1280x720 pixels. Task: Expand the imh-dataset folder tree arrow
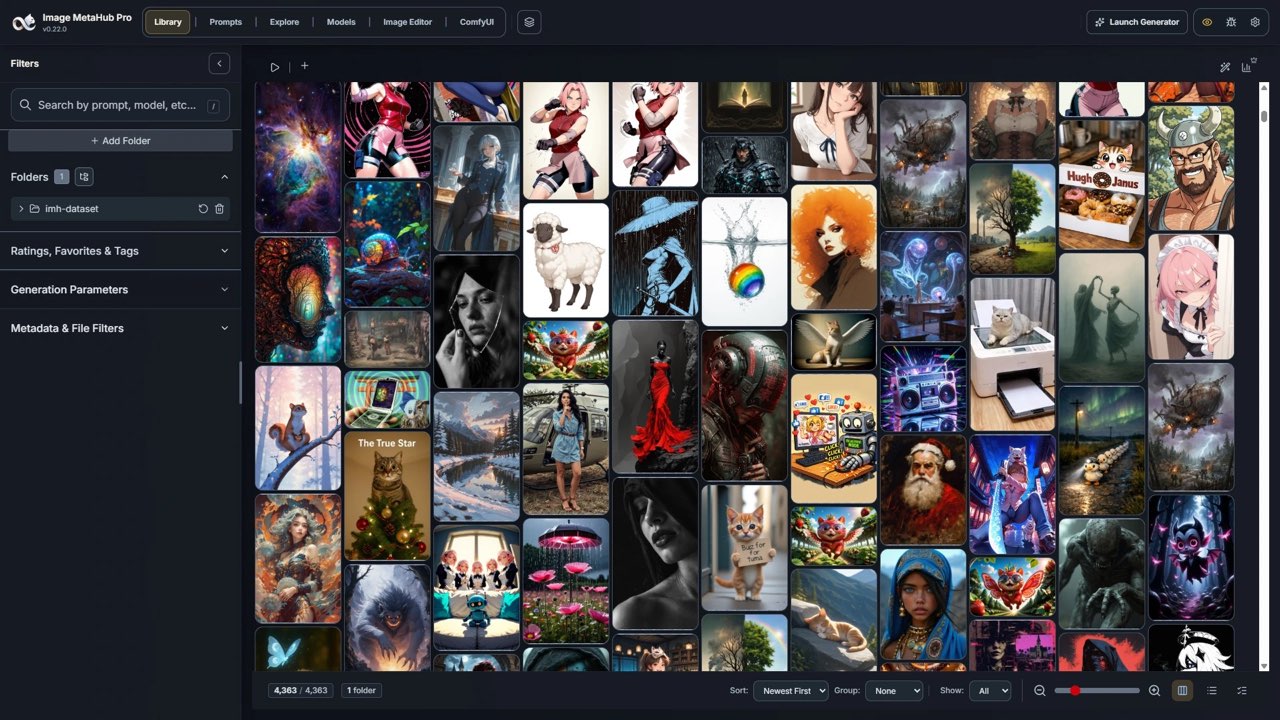21,209
